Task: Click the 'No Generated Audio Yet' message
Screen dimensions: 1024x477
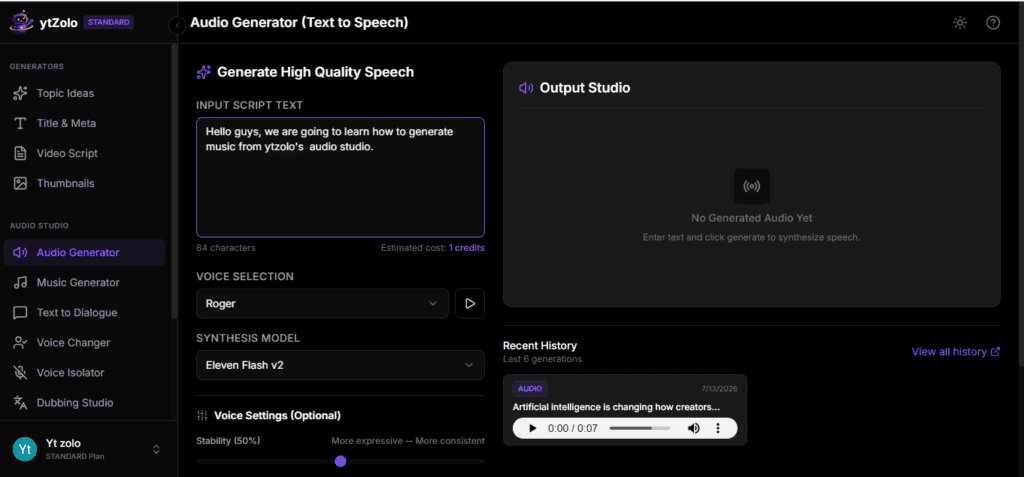Action: 752,218
